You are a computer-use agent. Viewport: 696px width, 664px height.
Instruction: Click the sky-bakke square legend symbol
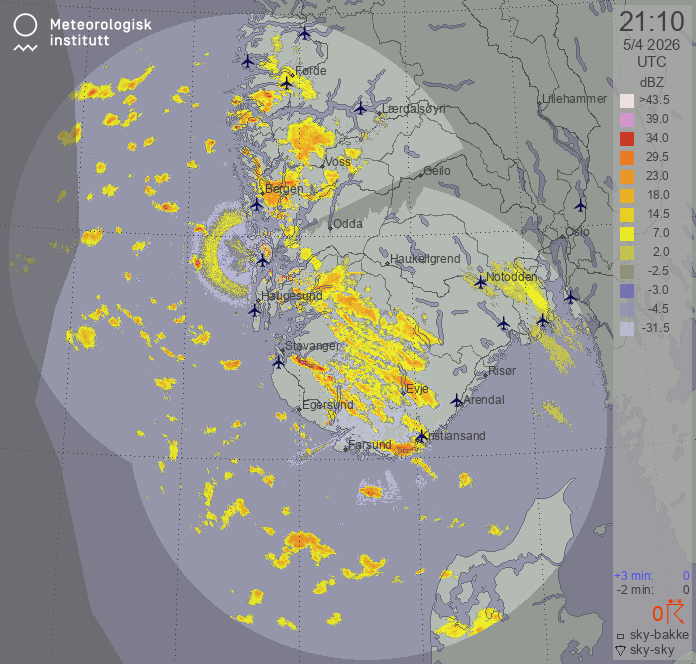[x=620, y=636]
